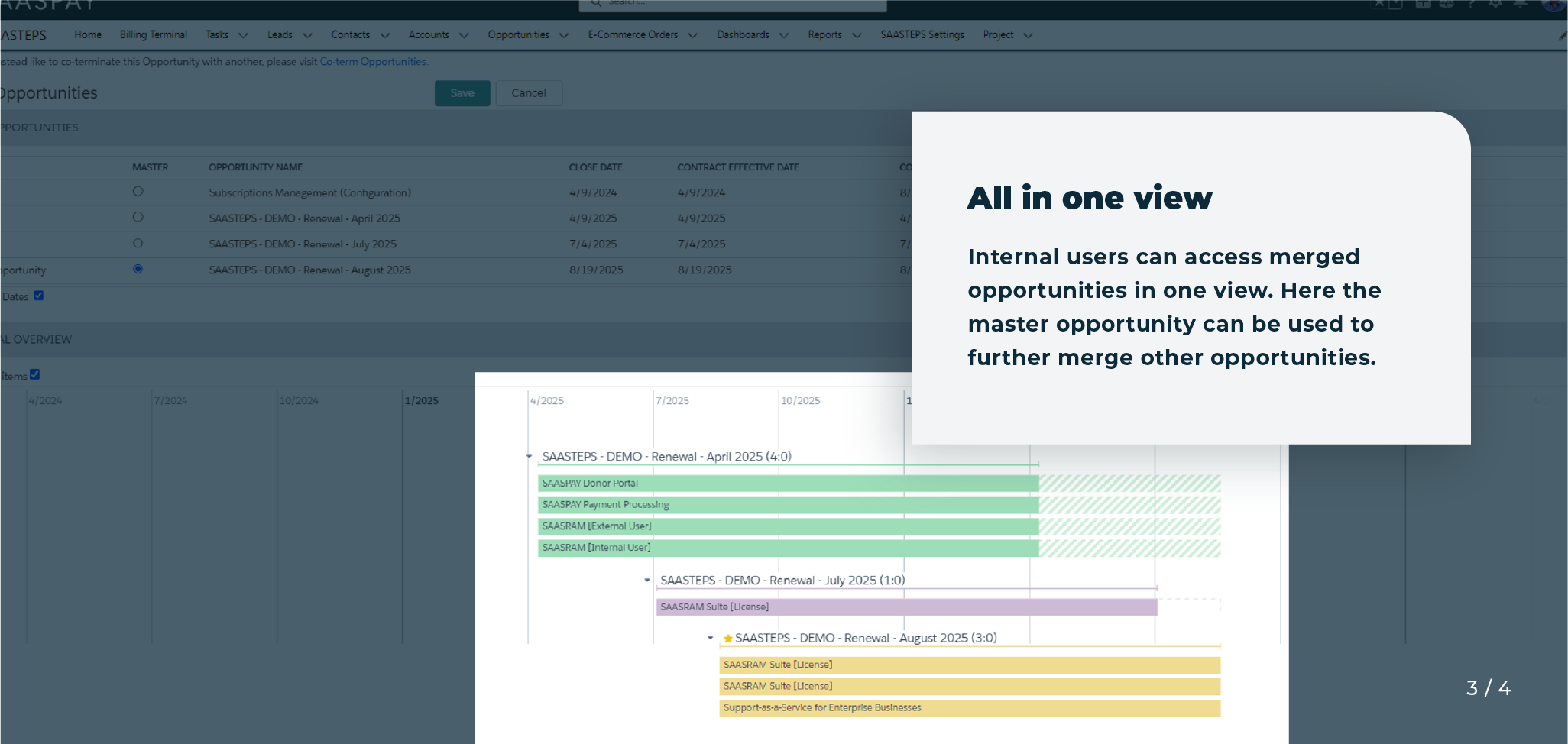This screenshot has width=1568, height=744.
Task: Click the CLOSE DATE column header
Action: 596,167
